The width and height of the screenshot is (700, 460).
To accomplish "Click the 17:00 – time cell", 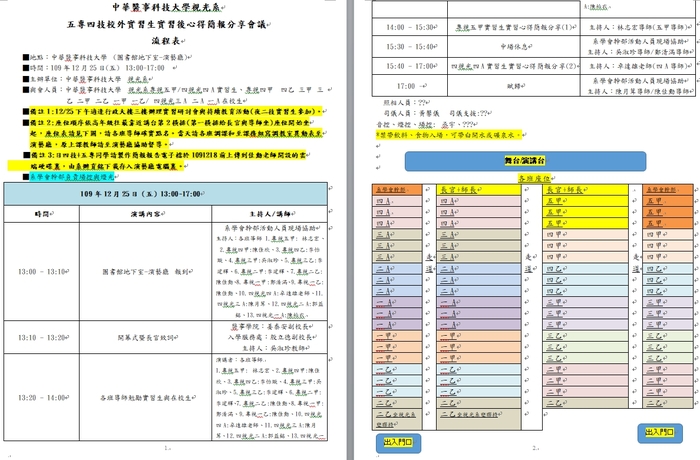I will click(409, 86).
